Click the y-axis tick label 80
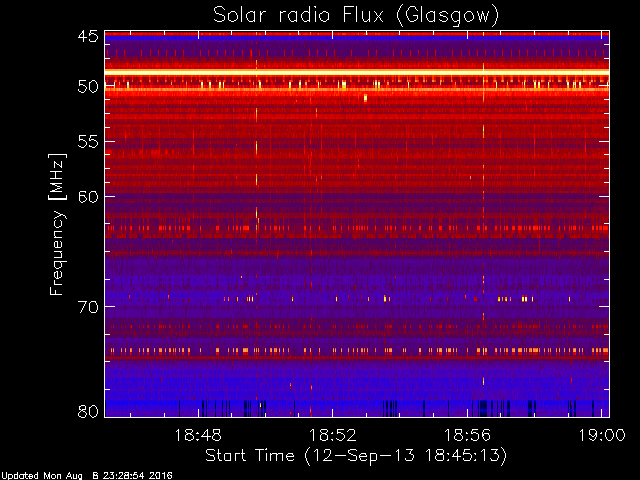 [88, 411]
